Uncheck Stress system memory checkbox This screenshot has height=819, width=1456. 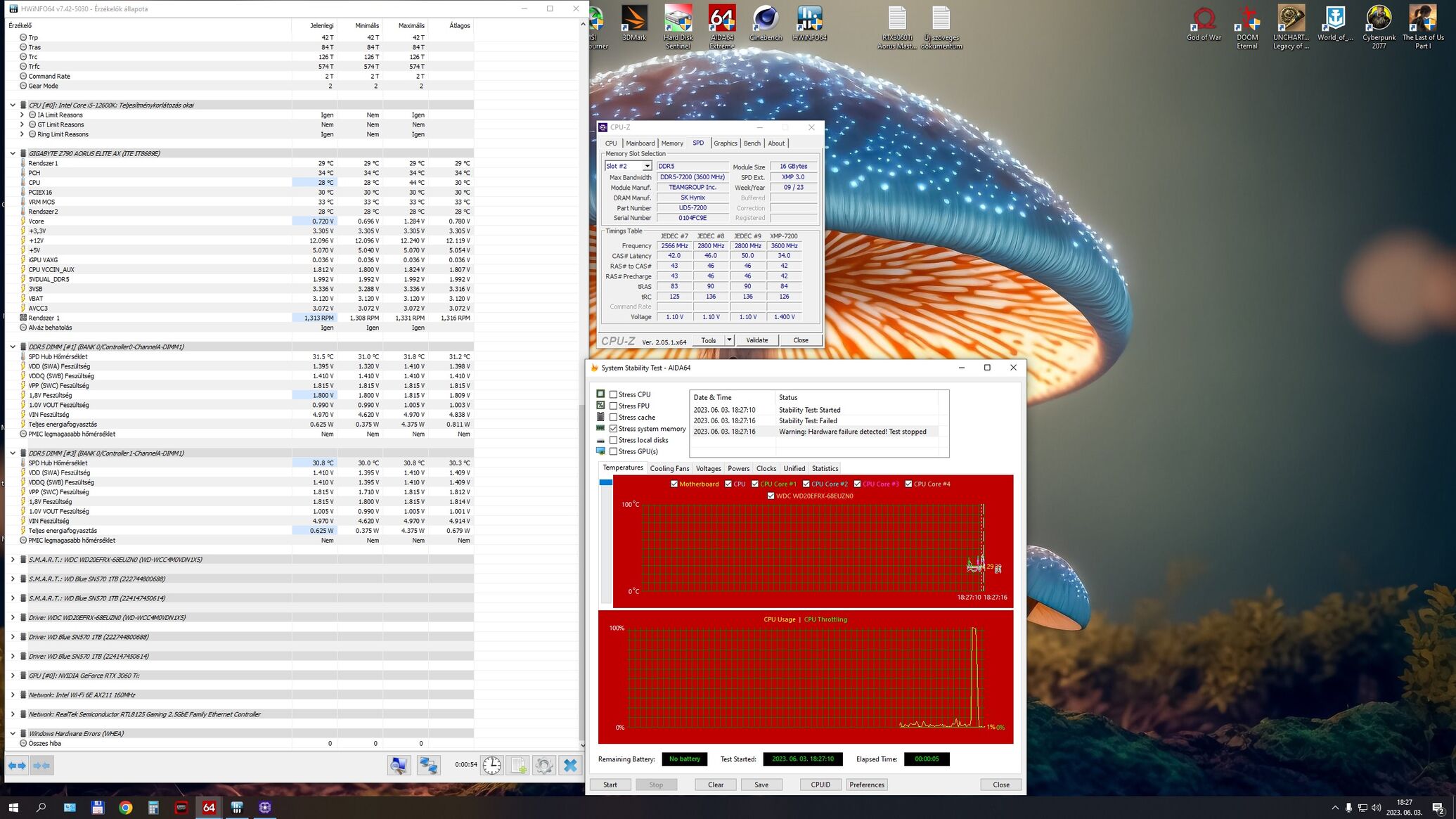pyautogui.click(x=613, y=428)
